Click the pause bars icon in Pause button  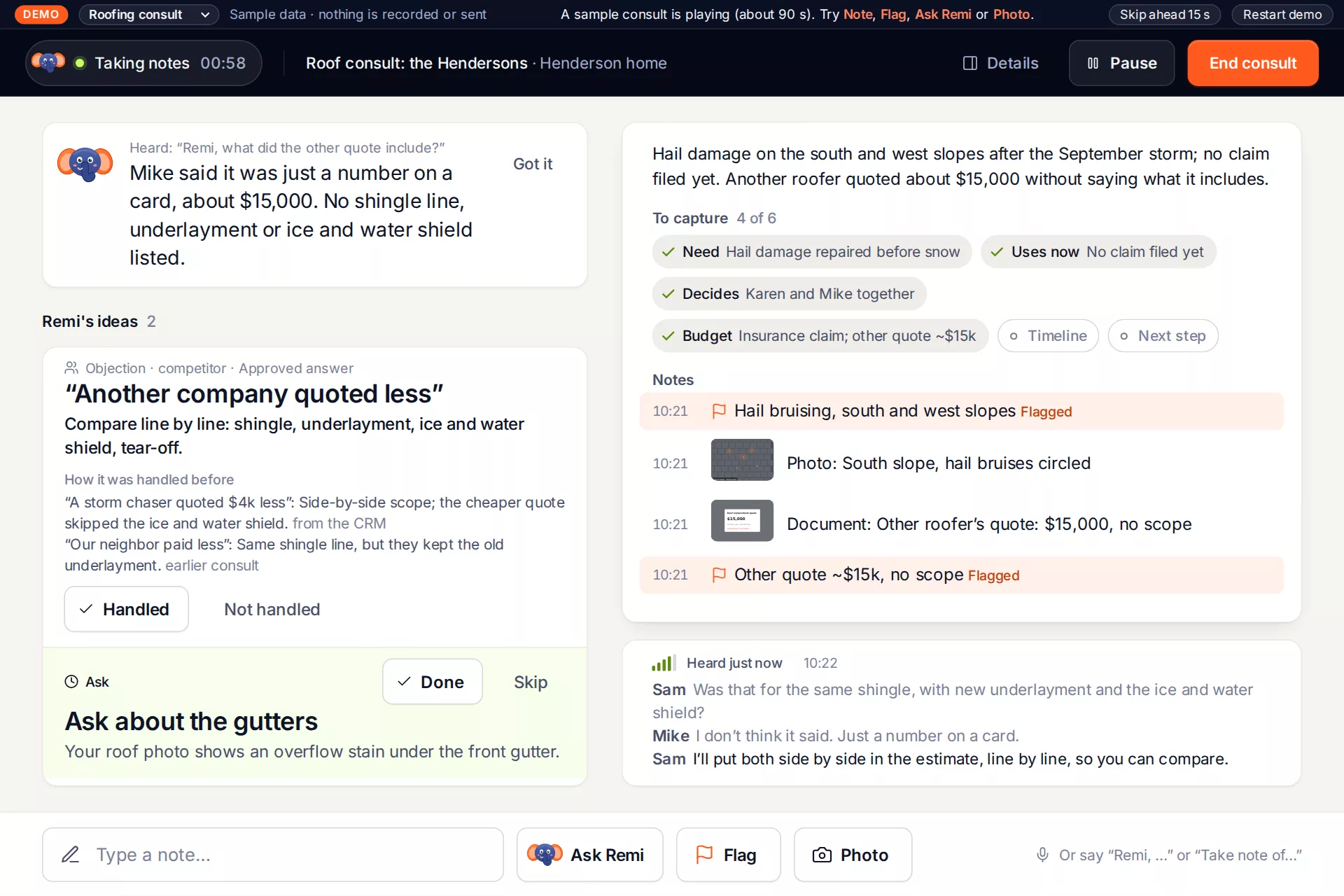point(1093,63)
